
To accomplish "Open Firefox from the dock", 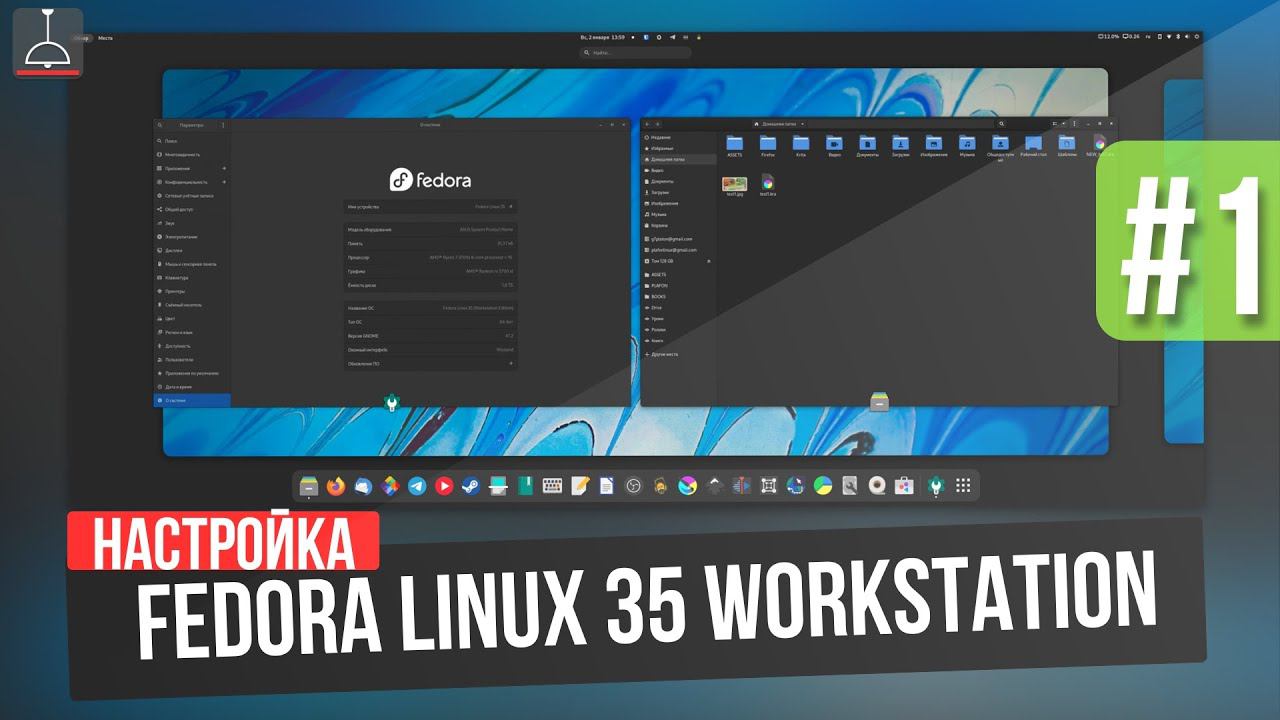I will tap(335, 486).
